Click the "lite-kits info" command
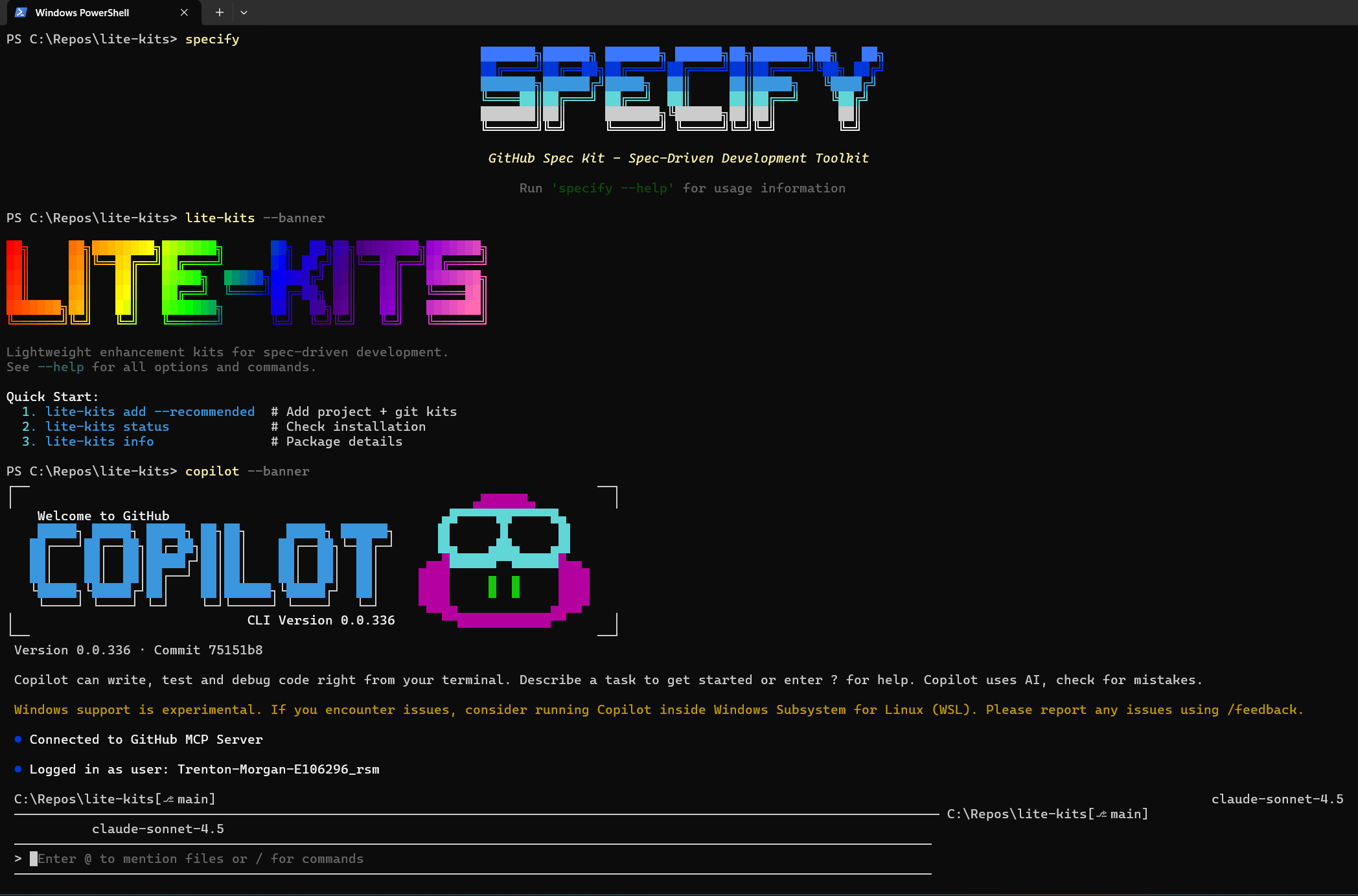 (x=100, y=441)
